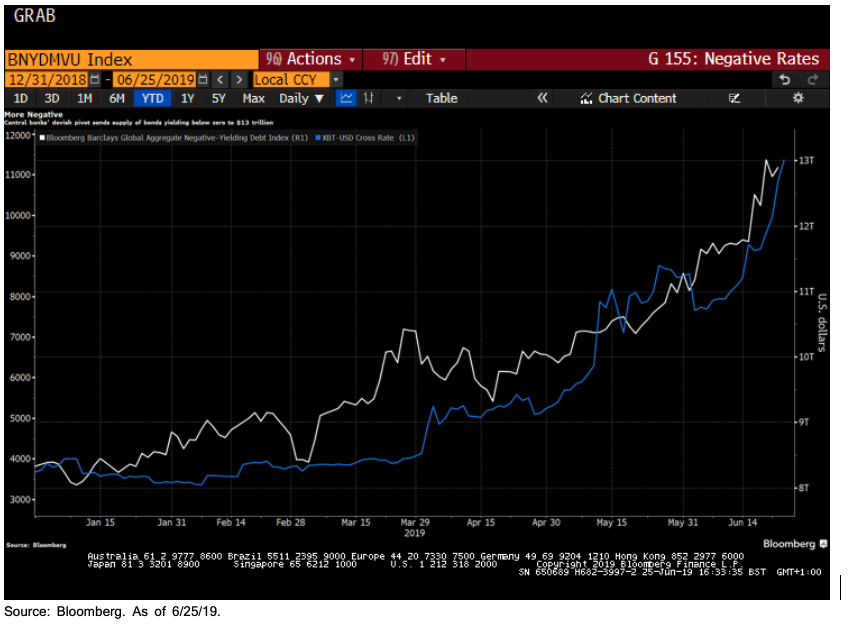Go to next date range arrow
This screenshot has width=848, height=624.
click(239, 79)
